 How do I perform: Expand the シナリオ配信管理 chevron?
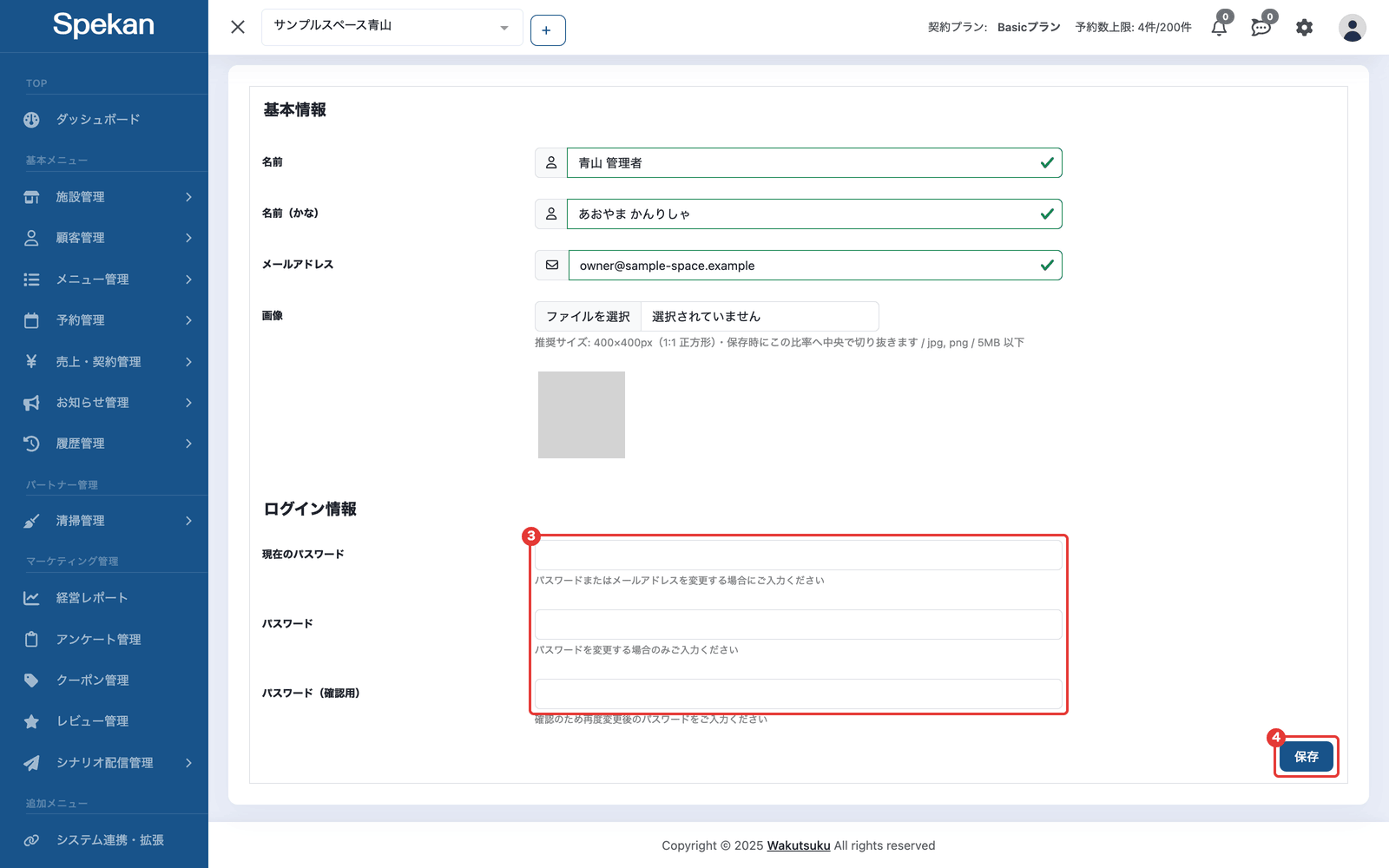point(188,763)
